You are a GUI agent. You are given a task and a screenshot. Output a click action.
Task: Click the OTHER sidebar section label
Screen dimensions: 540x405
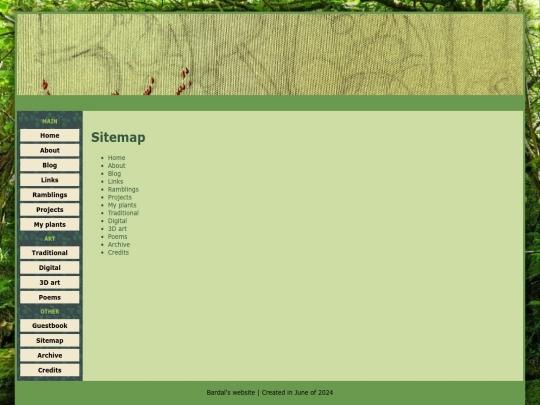click(50, 312)
